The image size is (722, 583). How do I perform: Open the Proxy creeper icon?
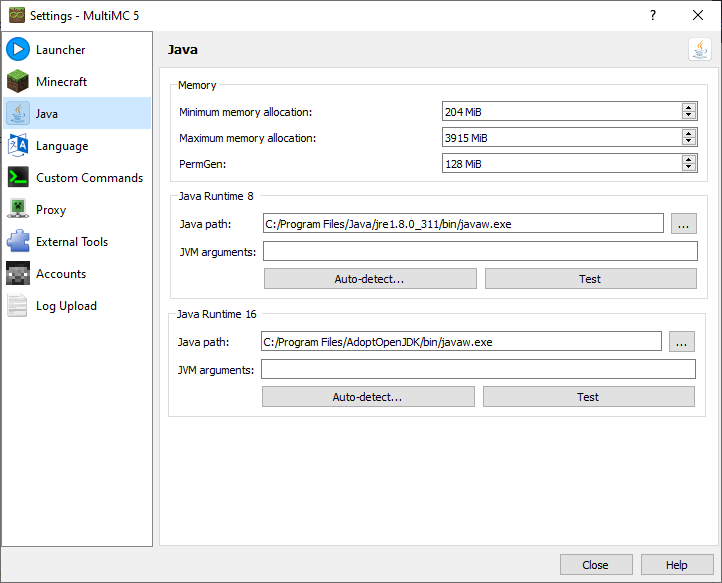point(18,210)
